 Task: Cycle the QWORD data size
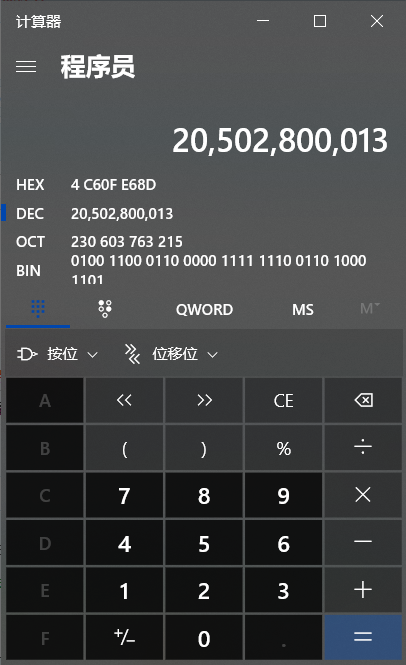(204, 310)
